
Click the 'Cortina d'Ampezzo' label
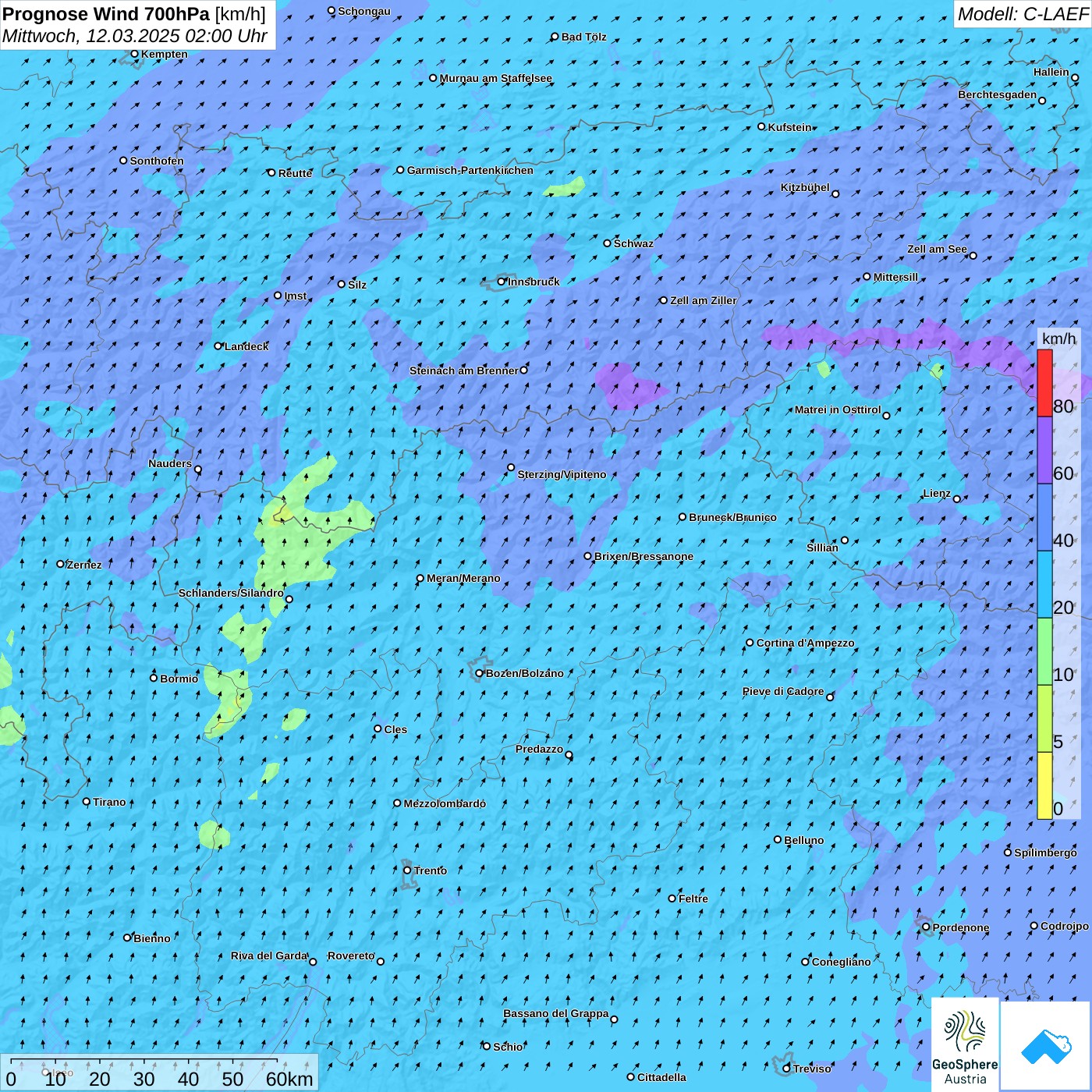[x=805, y=643]
